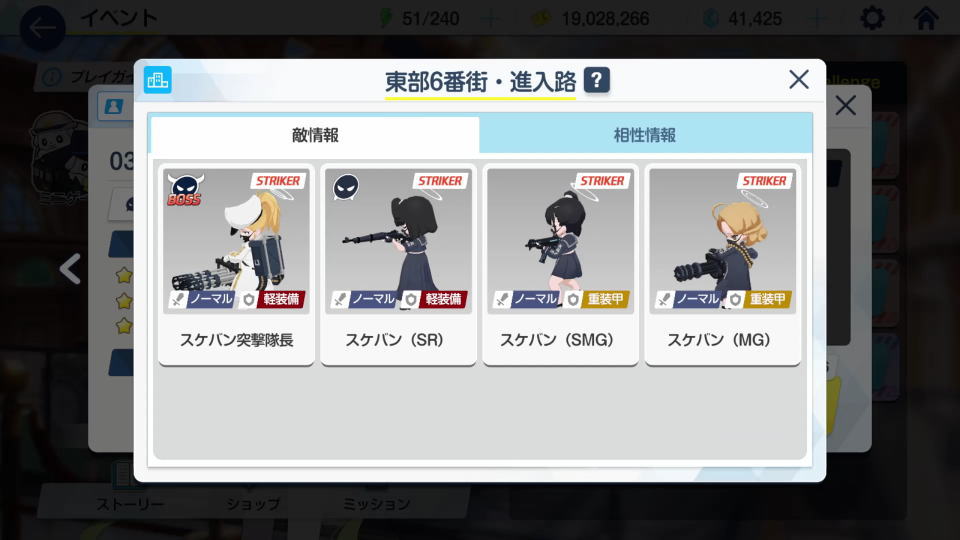Switch to the 敵情報 tab
Screen dimensions: 960x540
(x=315, y=135)
